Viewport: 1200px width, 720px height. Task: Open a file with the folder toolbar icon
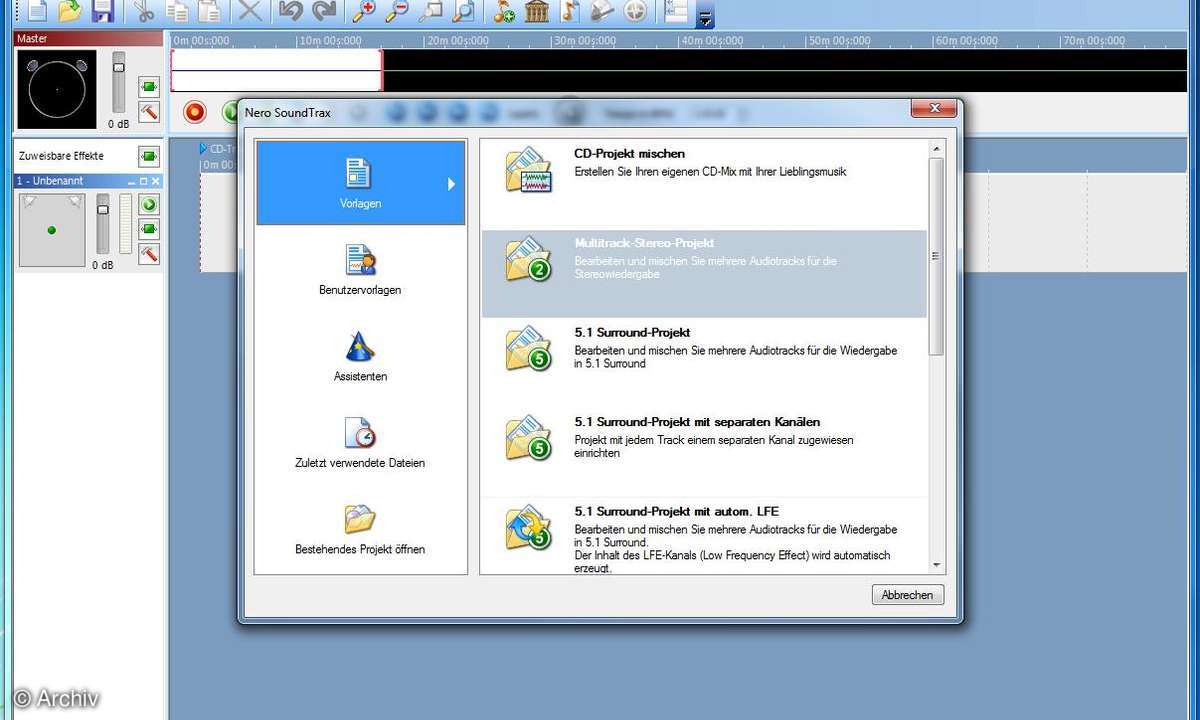pyautogui.click(x=69, y=11)
